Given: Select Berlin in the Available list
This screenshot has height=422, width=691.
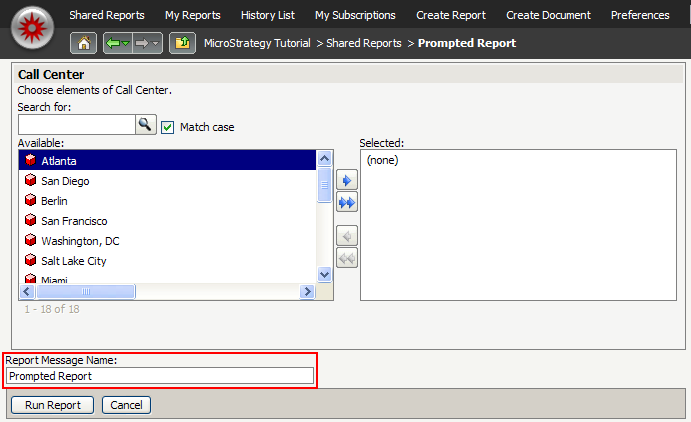Looking at the screenshot, I should (167, 201).
